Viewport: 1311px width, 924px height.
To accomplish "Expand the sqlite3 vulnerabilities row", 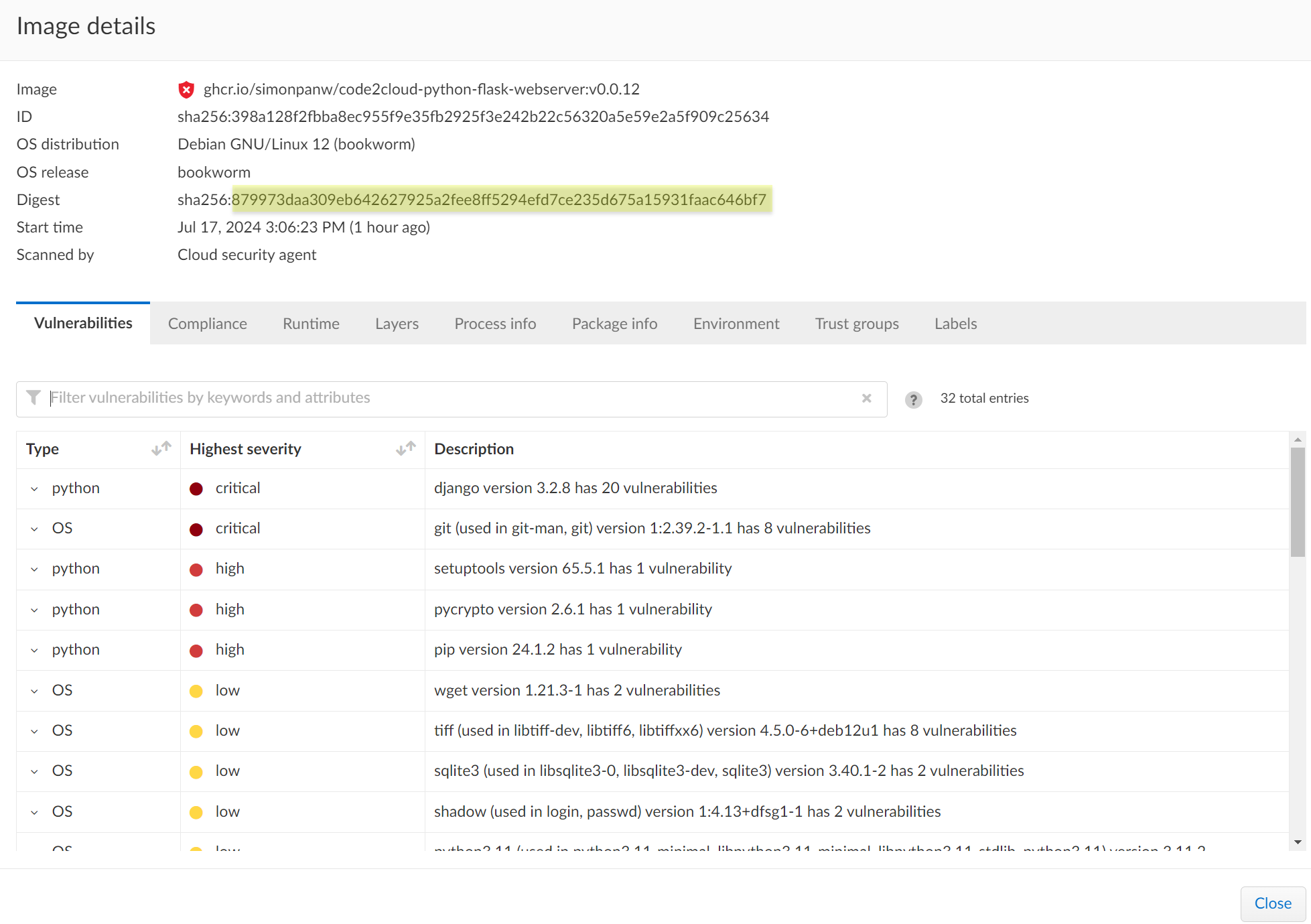I will [34, 772].
